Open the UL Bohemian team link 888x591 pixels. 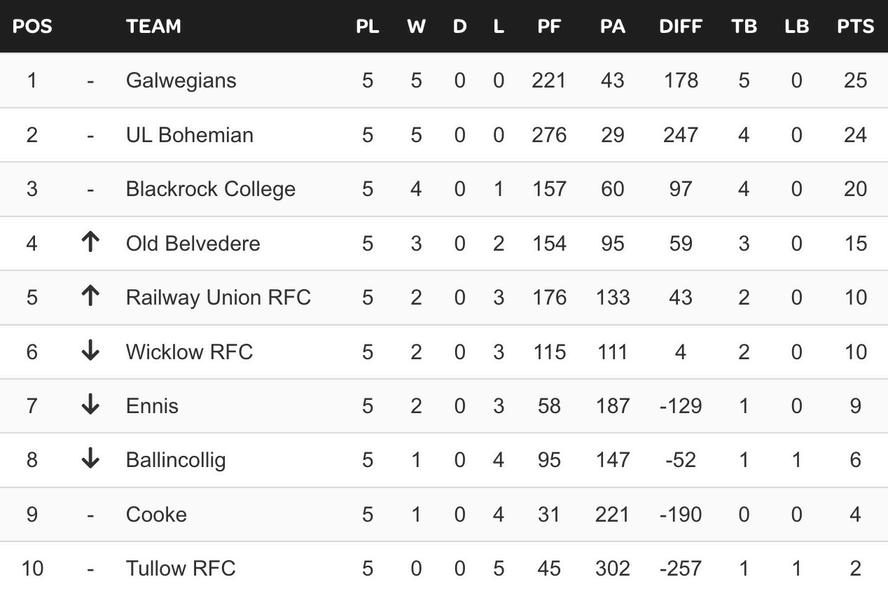pyautogui.click(x=189, y=134)
